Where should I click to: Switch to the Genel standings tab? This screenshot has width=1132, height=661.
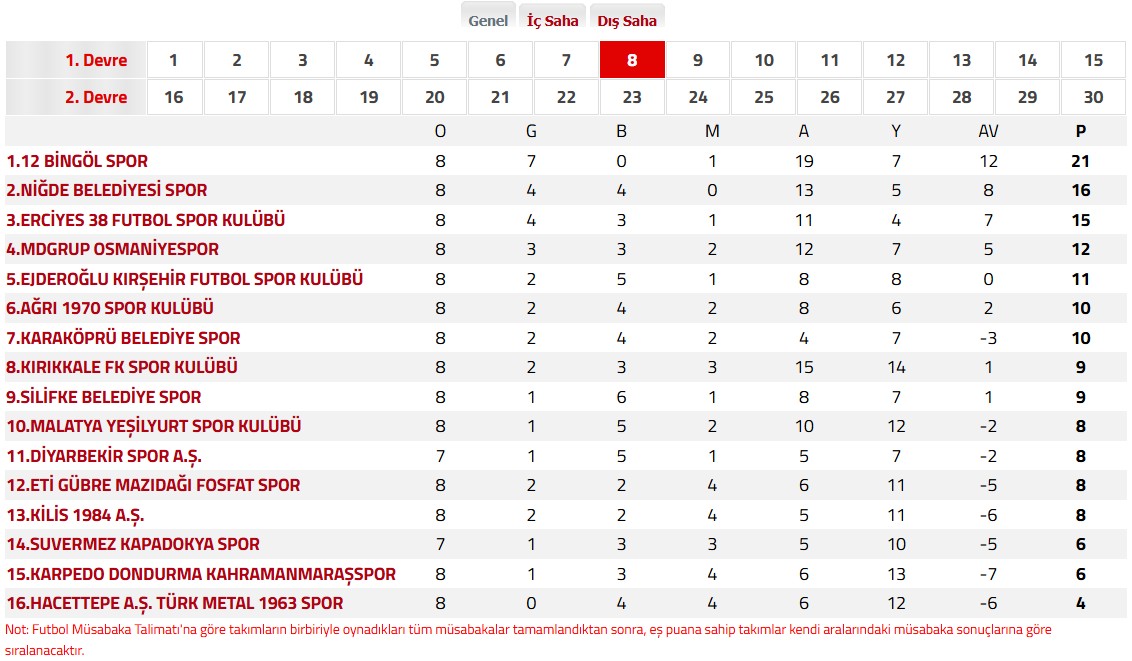pyautogui.click(x=488, y=20)
